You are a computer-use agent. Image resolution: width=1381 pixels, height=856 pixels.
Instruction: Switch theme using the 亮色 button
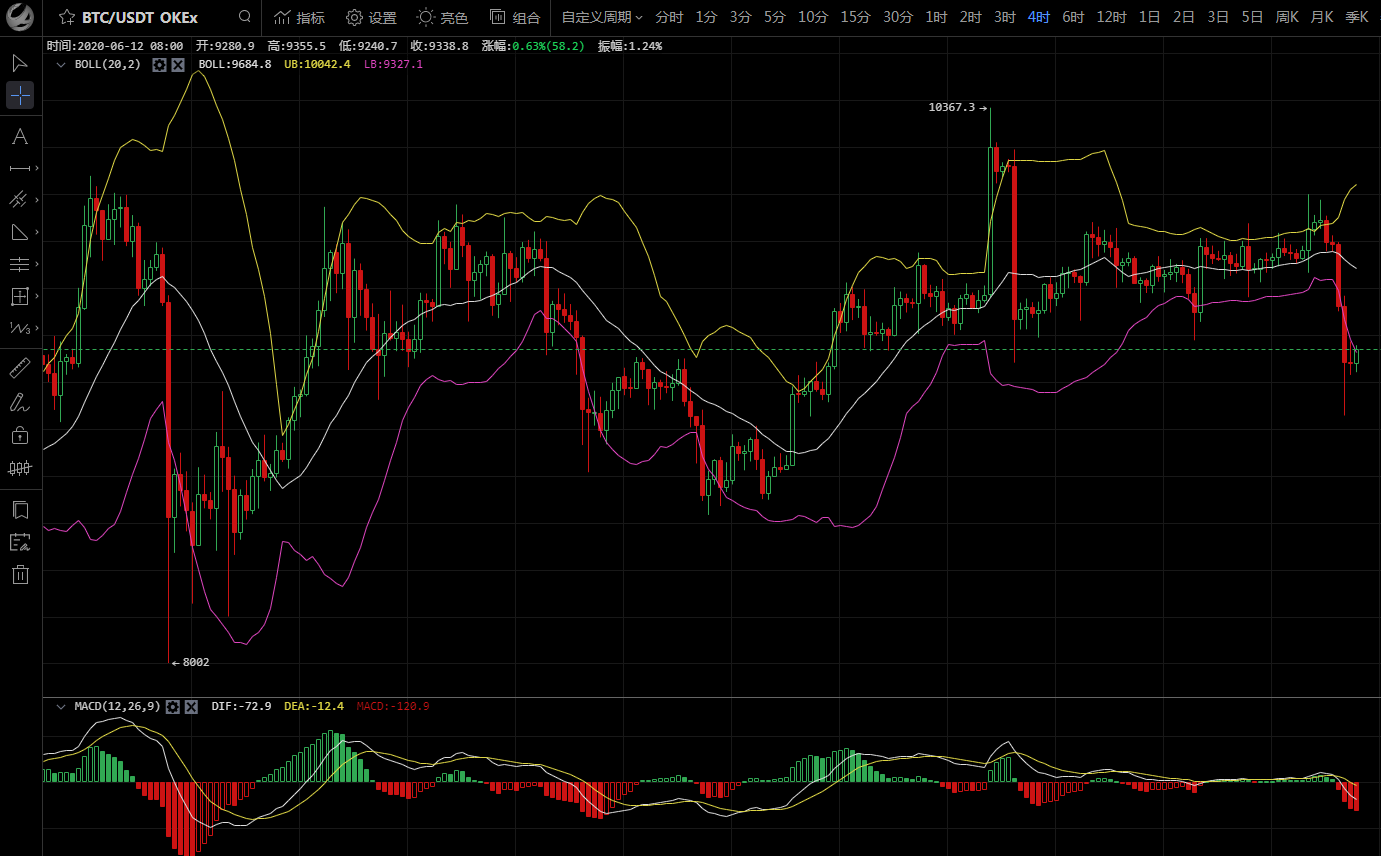442,17
